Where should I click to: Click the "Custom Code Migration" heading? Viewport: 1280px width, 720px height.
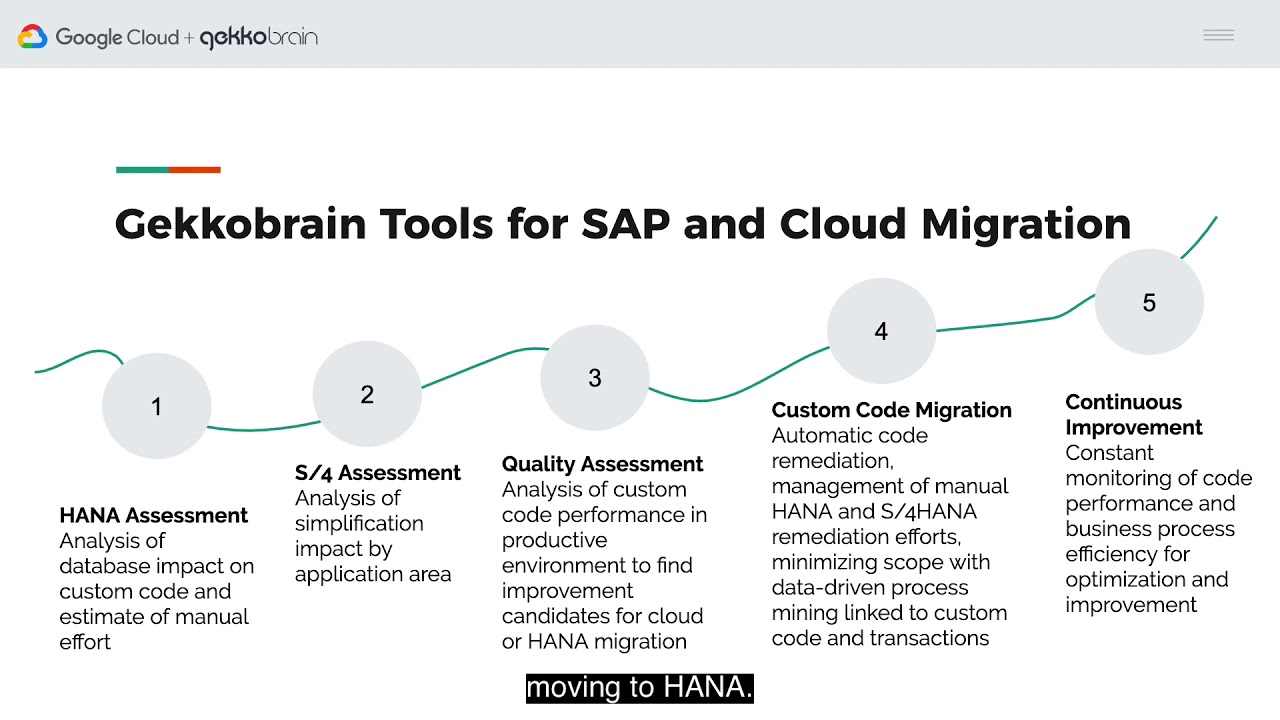[x=892, y=410]
